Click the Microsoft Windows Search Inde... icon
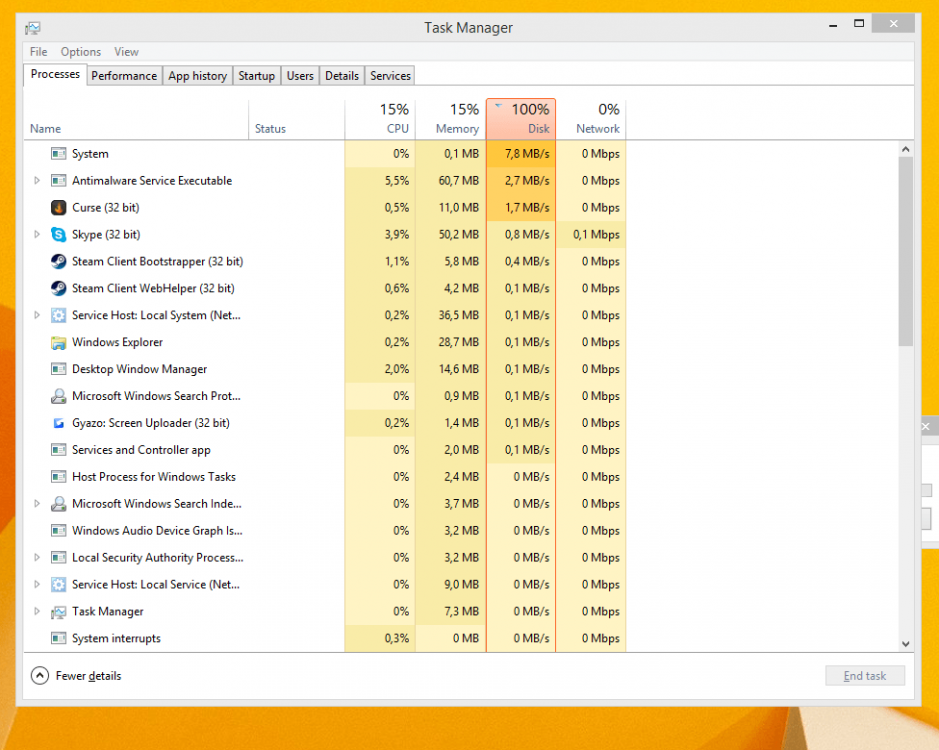Viewport: 939px width, 750px height. 58,504
